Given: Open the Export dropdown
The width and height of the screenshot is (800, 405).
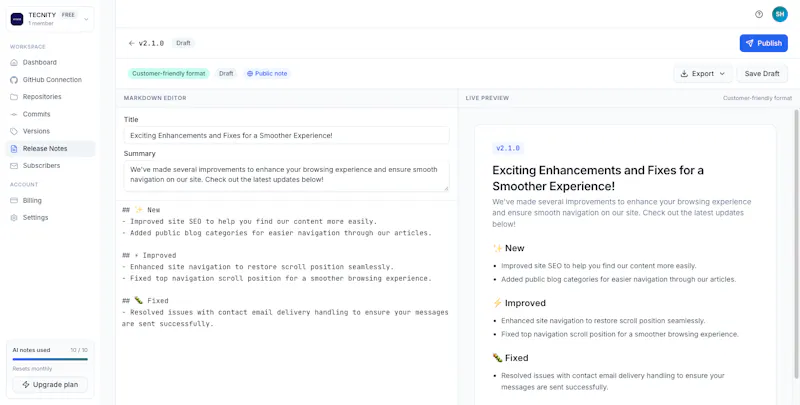Looking at the screenshot, I should coord(703,73).
